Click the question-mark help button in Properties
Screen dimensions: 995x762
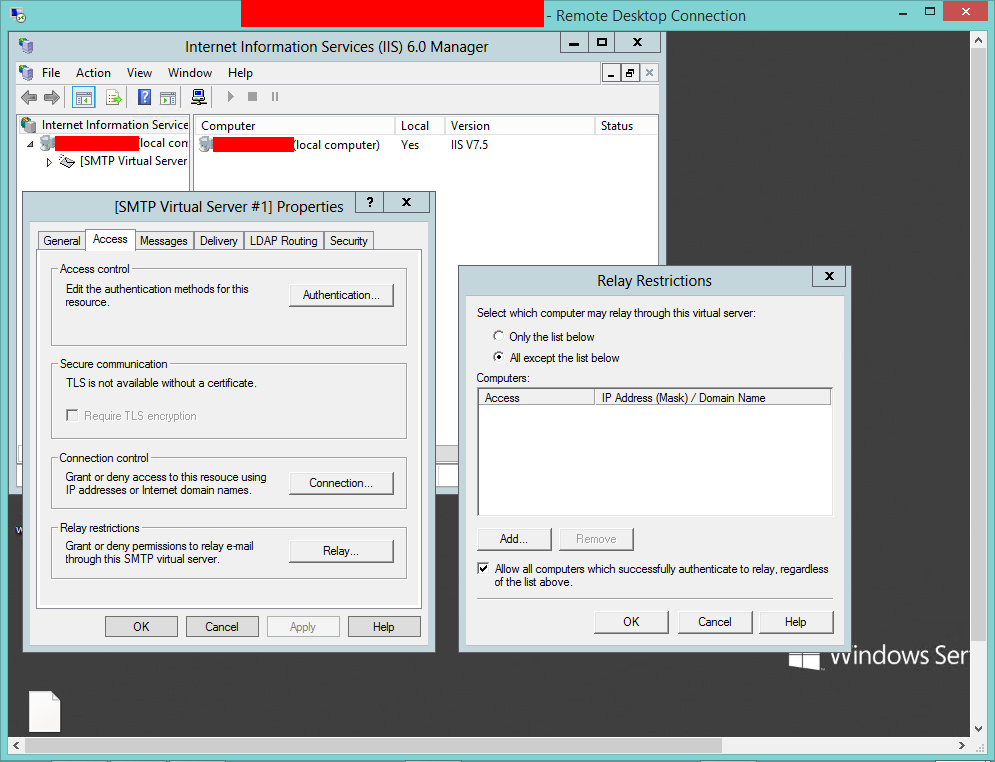[x=370, y=202]
